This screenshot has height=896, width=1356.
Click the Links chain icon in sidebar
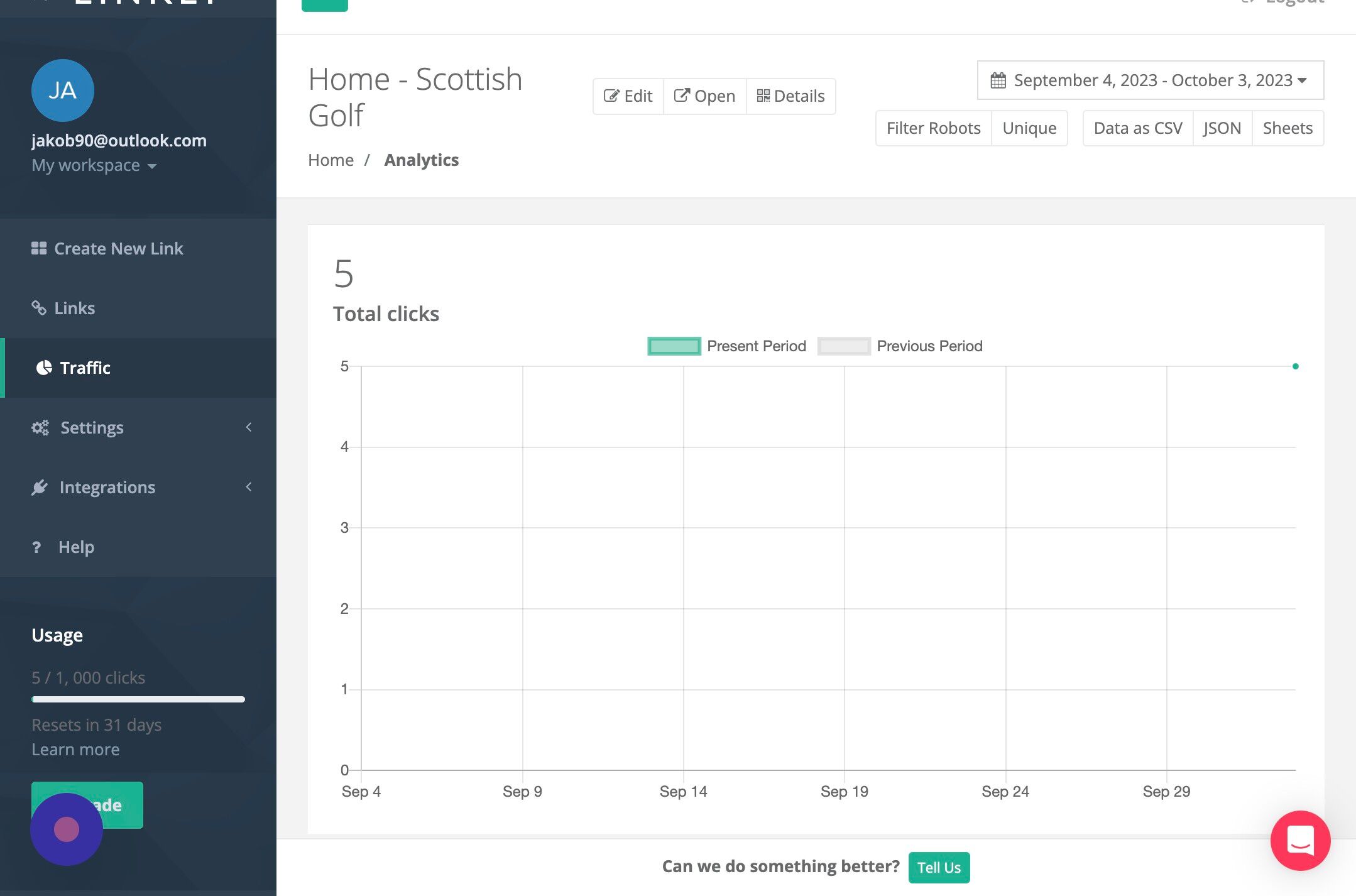pyautogui.click(x=39, y=308)
